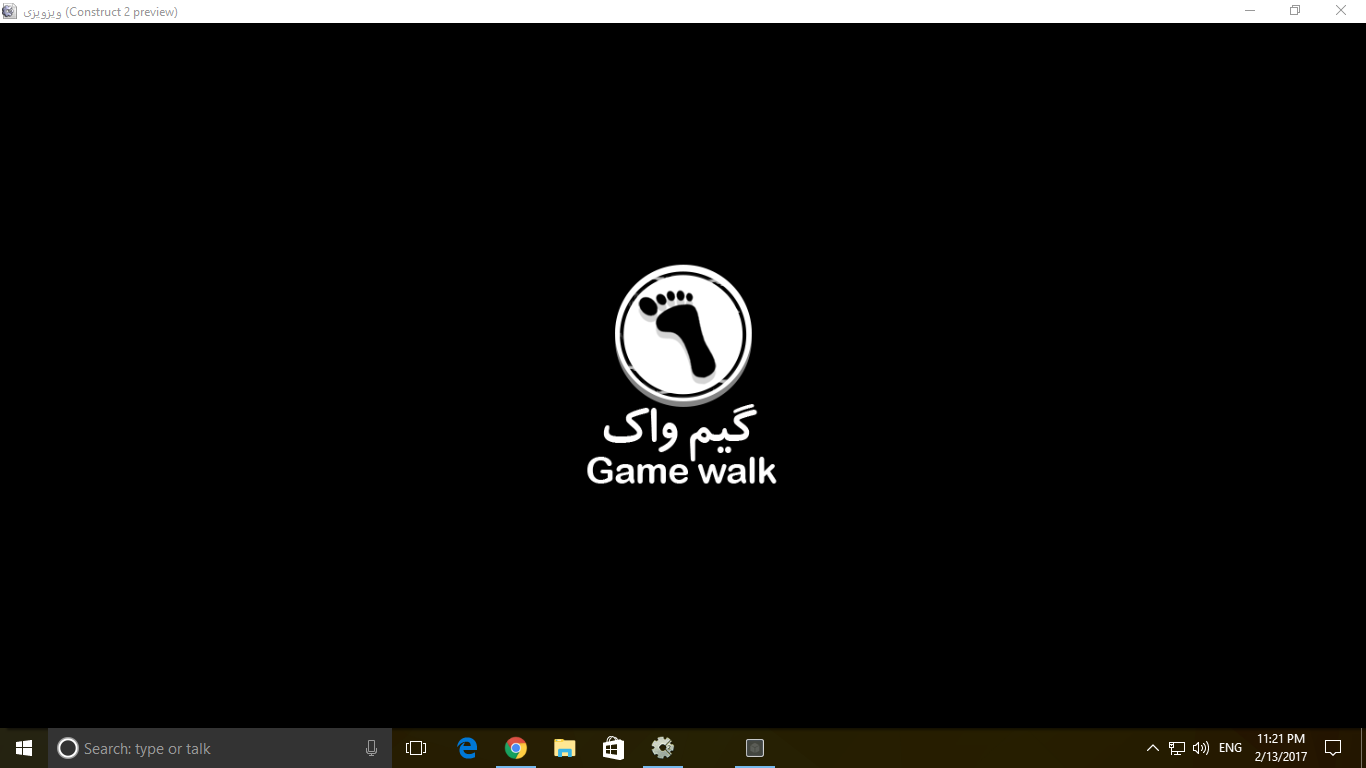The width and height of the screenshot is (1366, 768).
Task: Open File Explorer from the taskbar
Action: [x=565, y=748]
